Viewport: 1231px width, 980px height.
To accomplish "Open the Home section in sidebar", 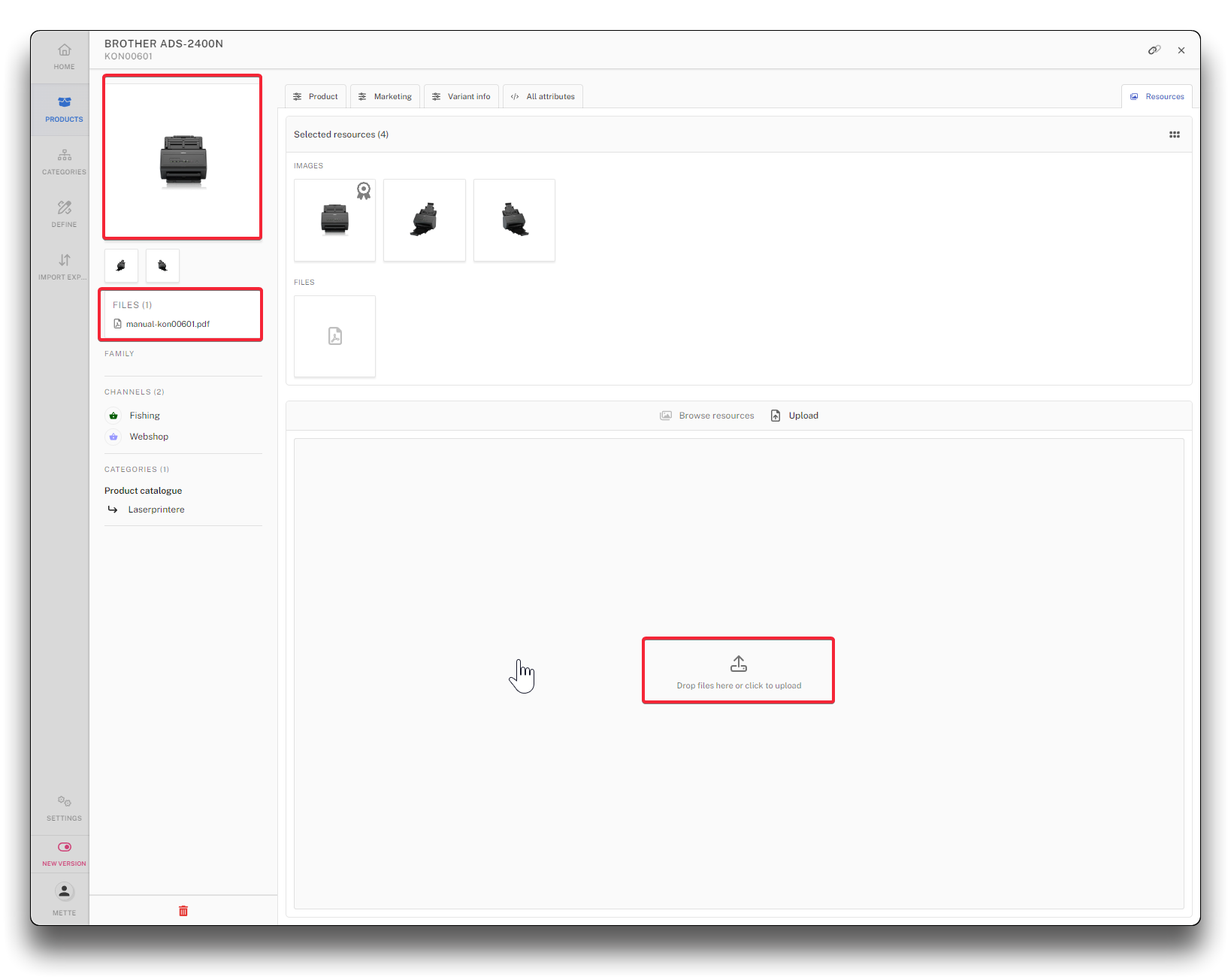I will coord(64,56).
